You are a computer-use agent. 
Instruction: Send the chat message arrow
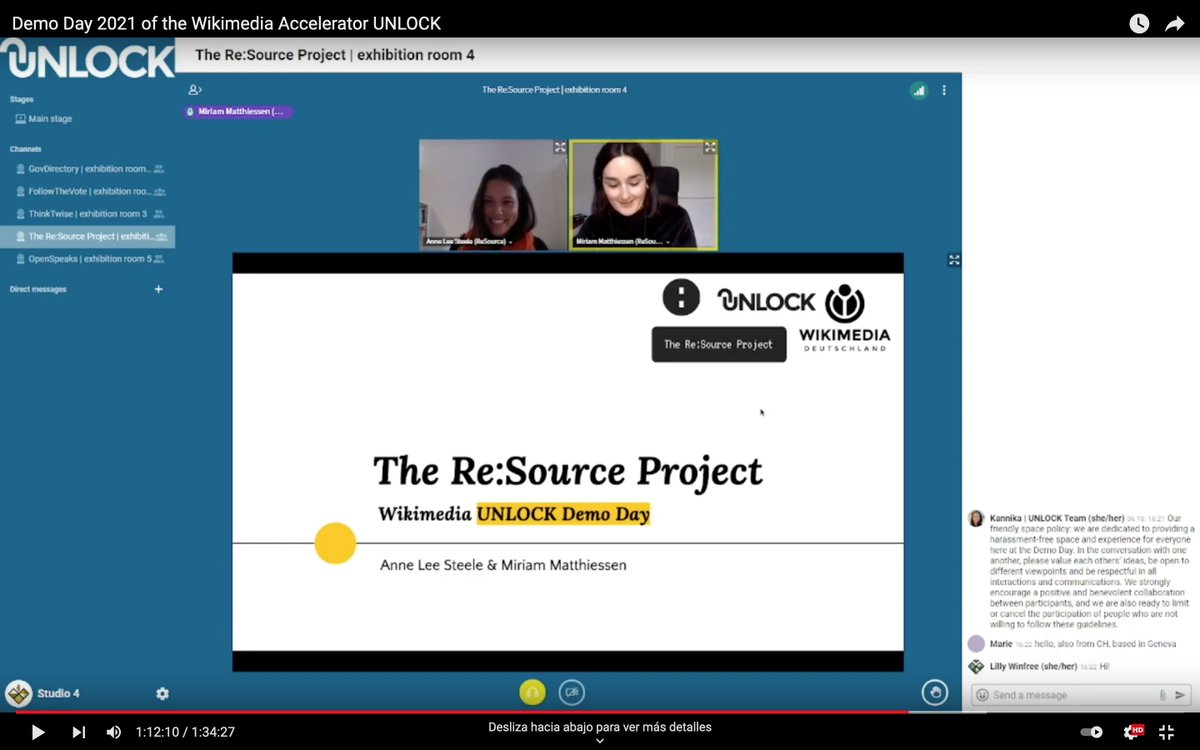1180,695
